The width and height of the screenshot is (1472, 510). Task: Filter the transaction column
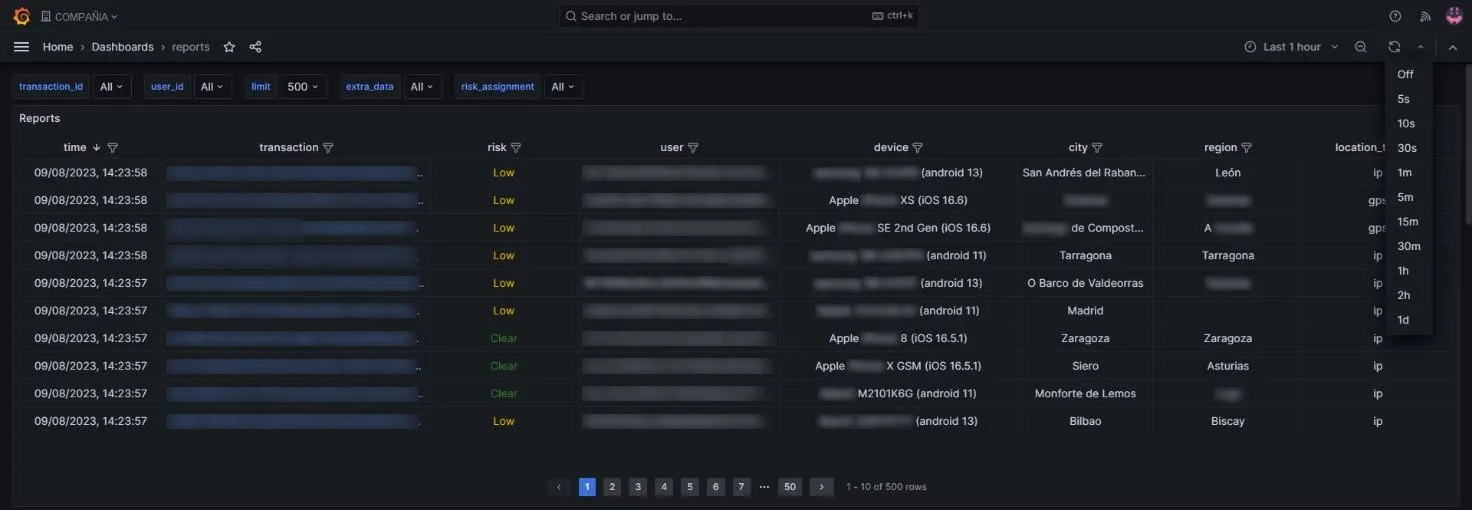(328, 148)
